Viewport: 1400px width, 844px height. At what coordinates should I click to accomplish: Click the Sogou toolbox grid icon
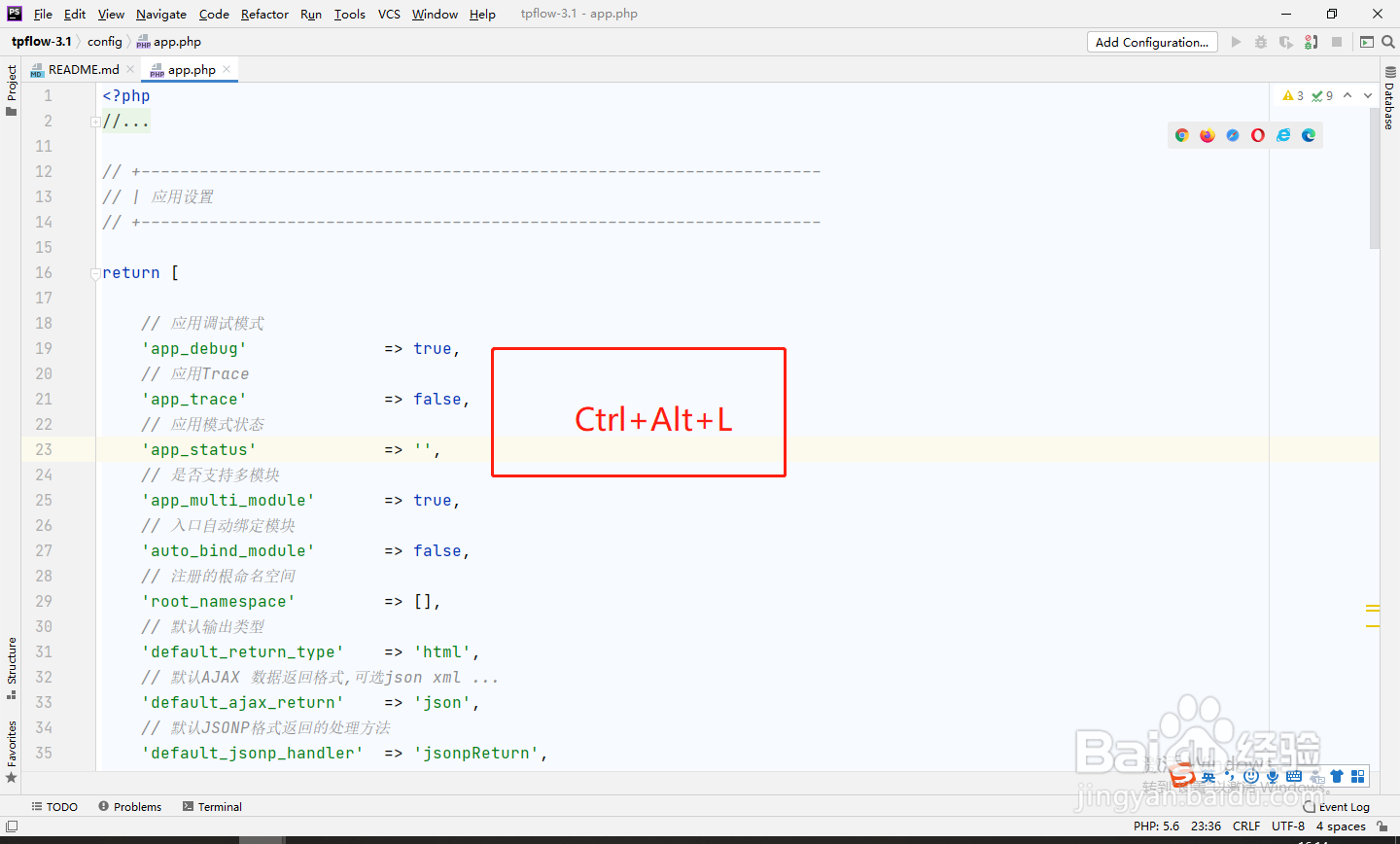pyautogui.click(x=1358, y=776)
